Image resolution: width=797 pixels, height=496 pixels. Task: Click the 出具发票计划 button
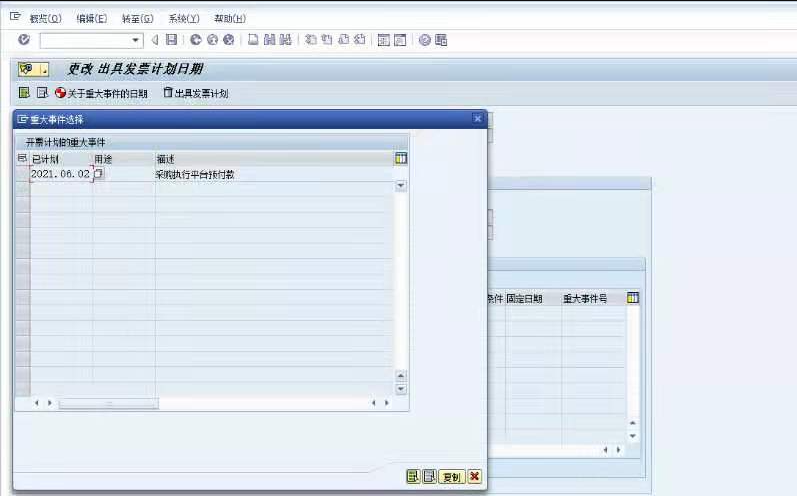196,93
